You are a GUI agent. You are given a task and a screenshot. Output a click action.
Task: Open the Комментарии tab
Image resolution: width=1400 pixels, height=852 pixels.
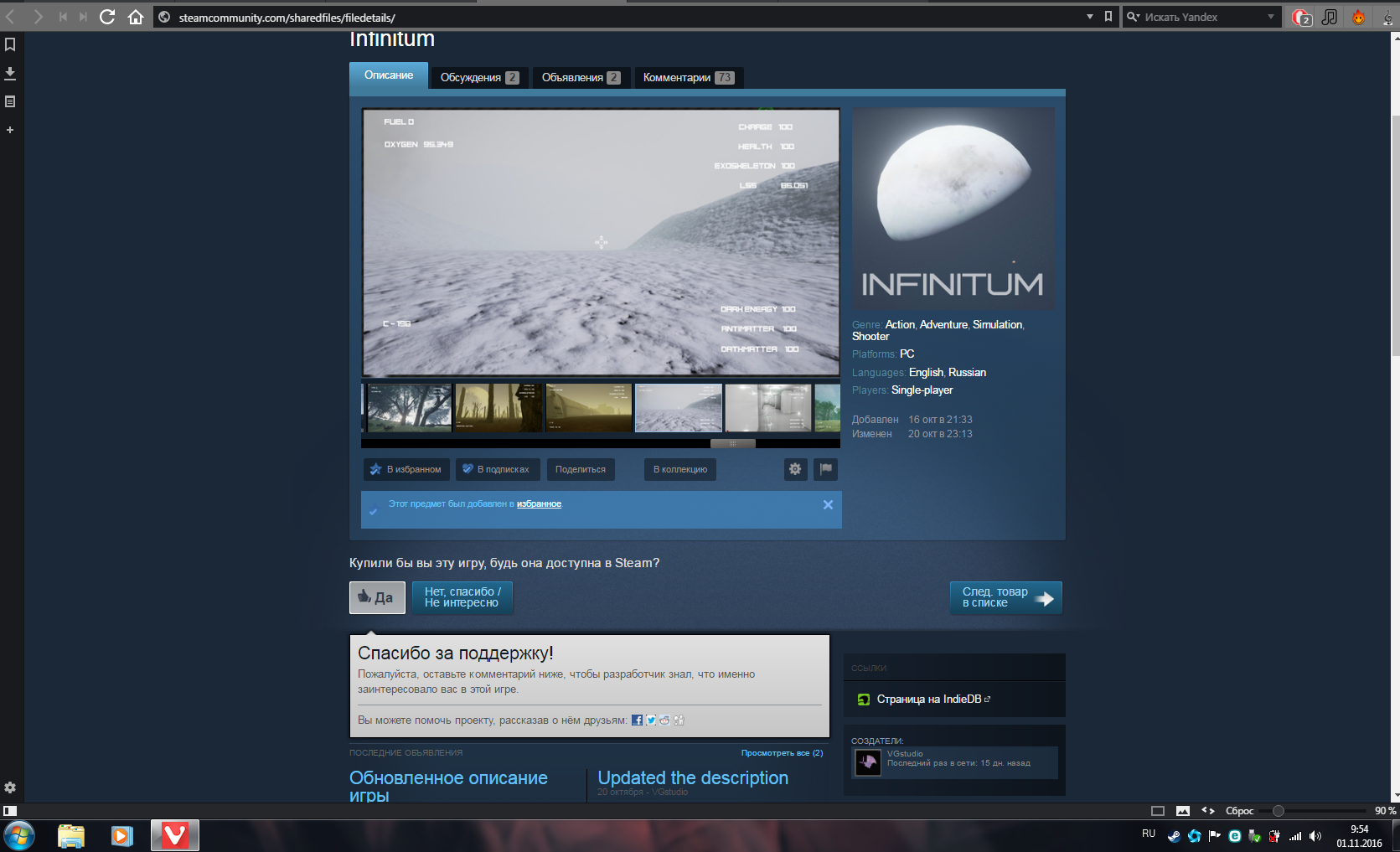click(x=689, y=77)
